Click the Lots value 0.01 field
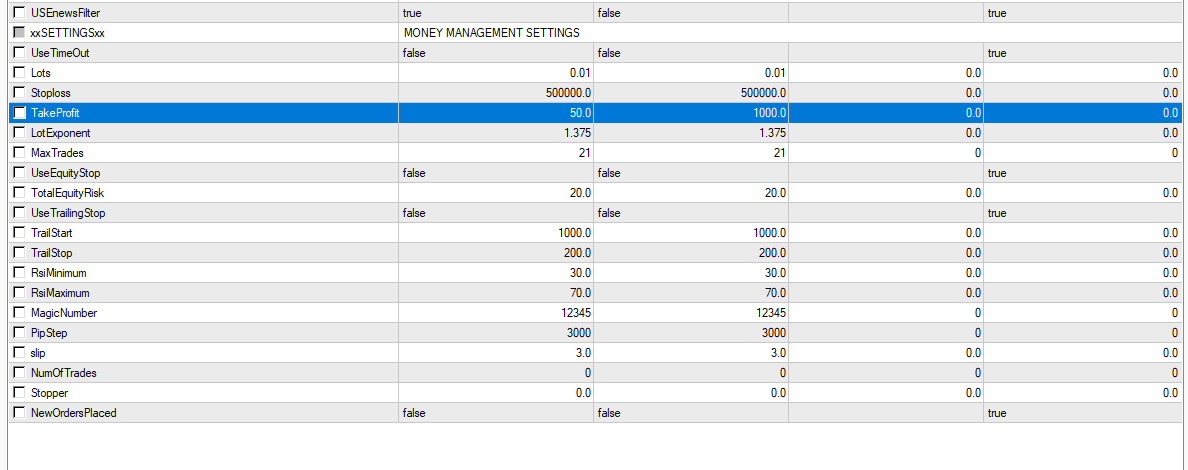This screenshot has width=1188, height=470. pyautogui.click(x=495, y=73)
